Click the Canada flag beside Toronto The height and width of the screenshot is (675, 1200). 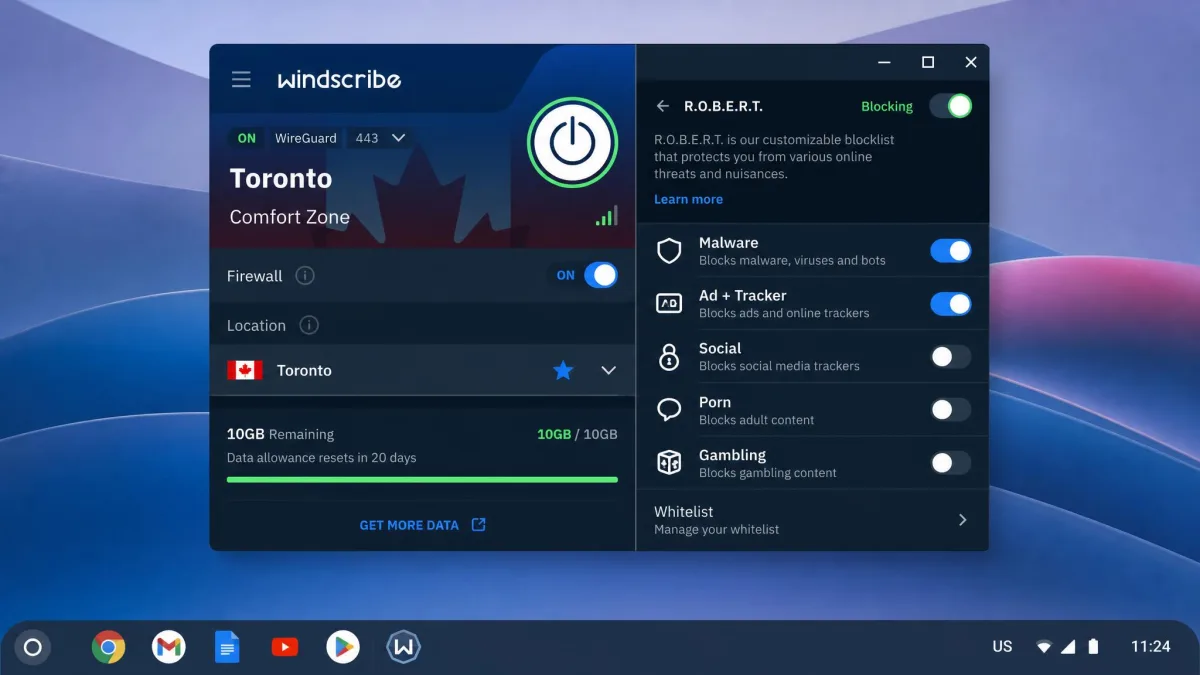click(245, 370)
